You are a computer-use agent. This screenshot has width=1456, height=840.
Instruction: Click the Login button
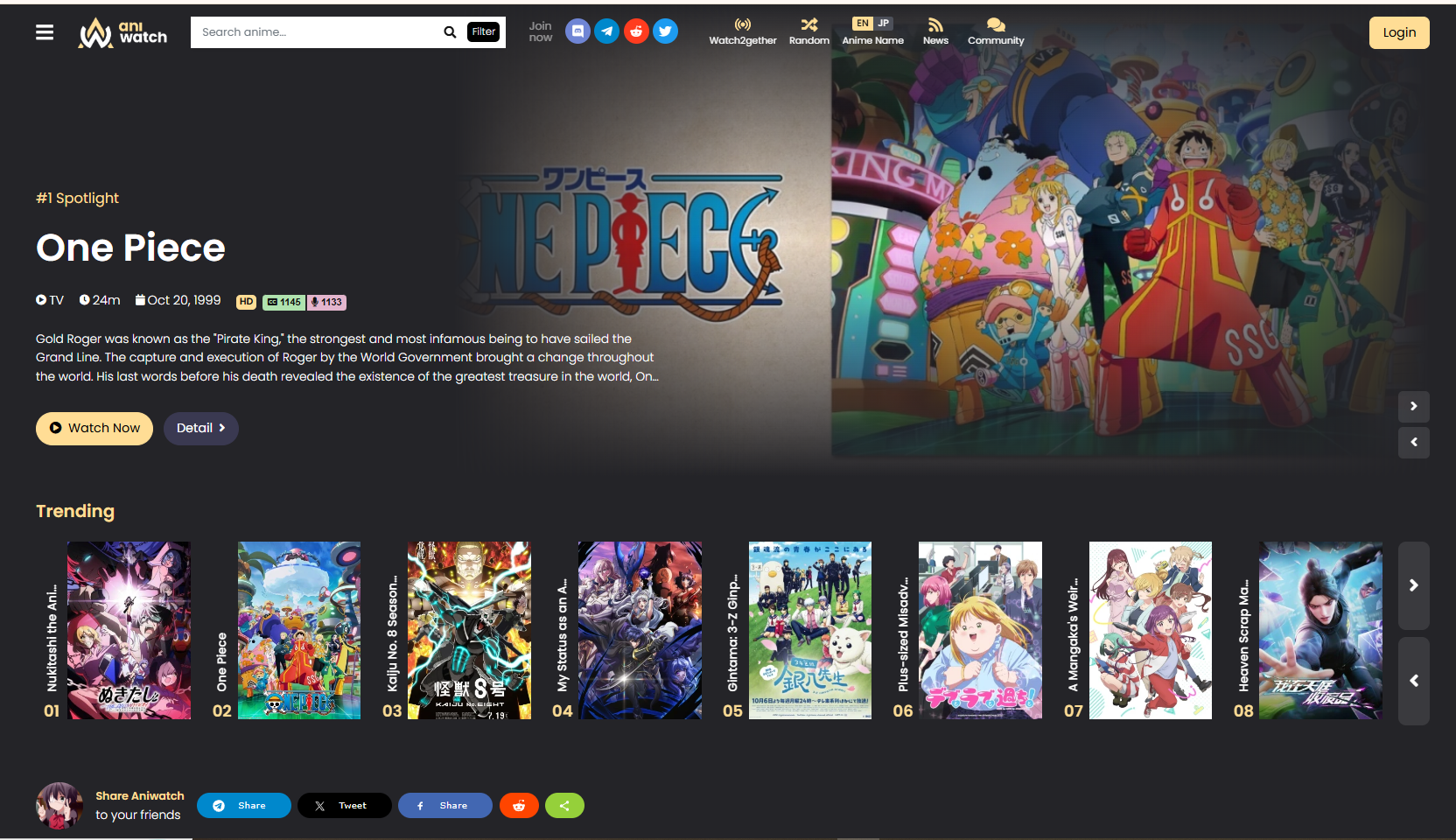1399,32
